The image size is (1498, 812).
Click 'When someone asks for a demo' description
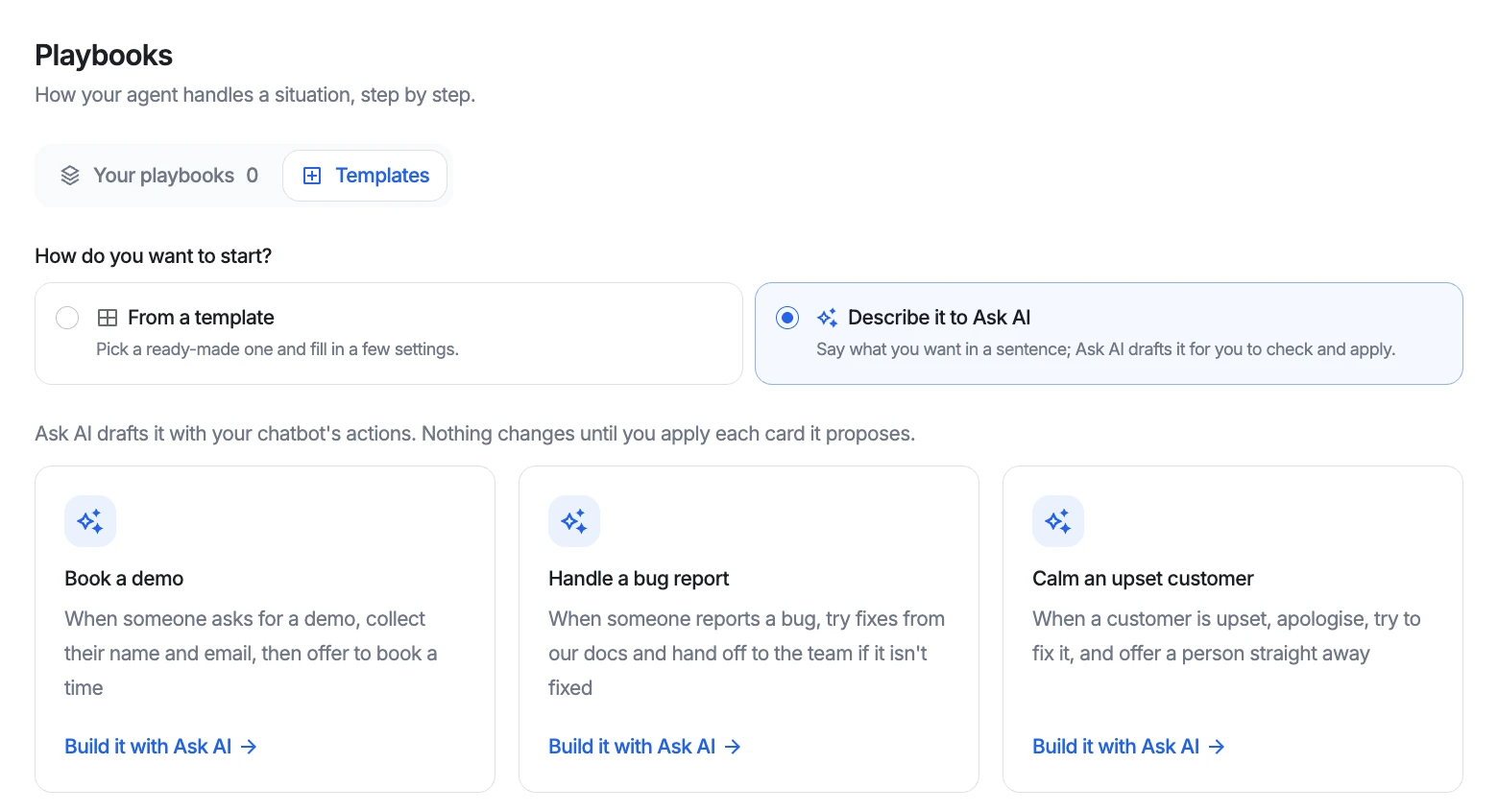251,654
